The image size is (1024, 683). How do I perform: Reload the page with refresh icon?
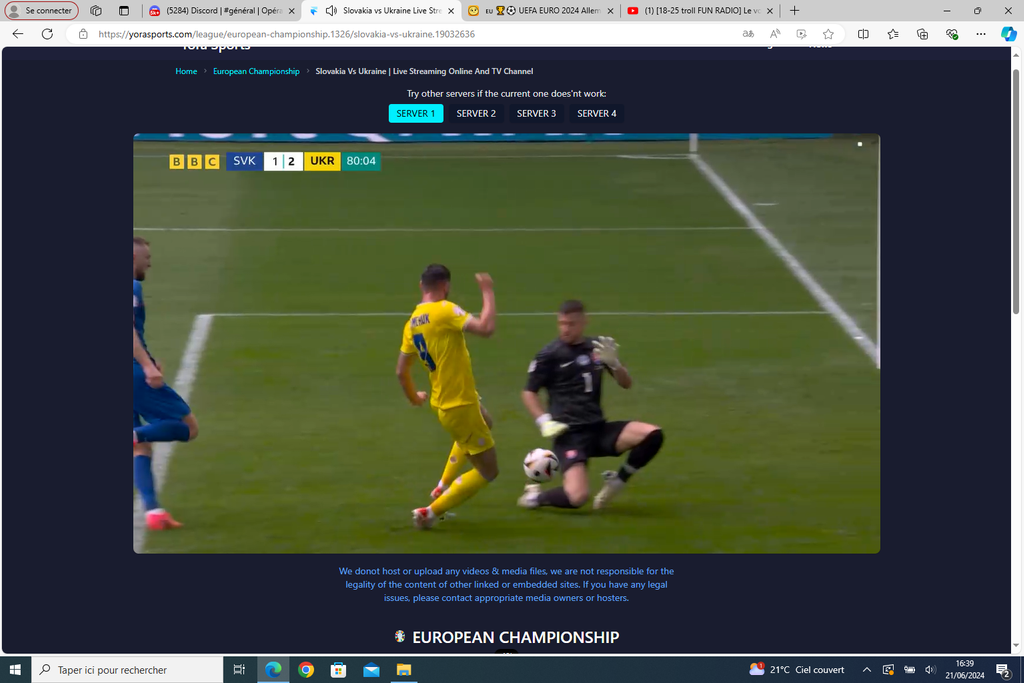click(x=47, y=34)
